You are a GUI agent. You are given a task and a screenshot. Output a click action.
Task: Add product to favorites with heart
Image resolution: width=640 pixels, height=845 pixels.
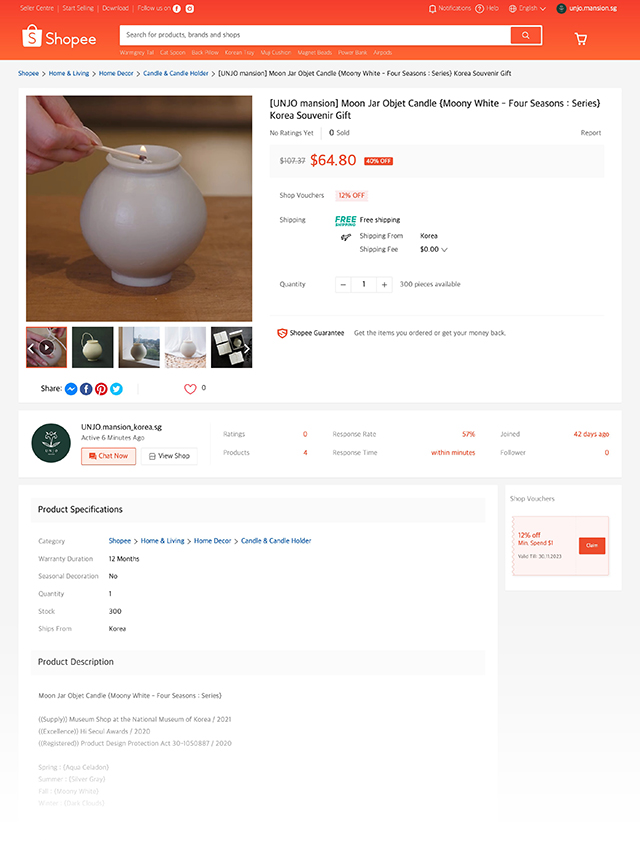(x=190, y=389)
